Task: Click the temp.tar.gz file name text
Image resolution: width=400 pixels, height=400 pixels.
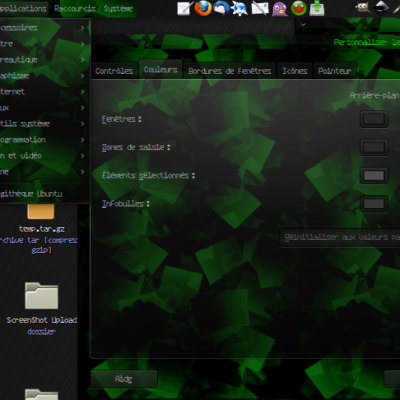Action: 42,229
